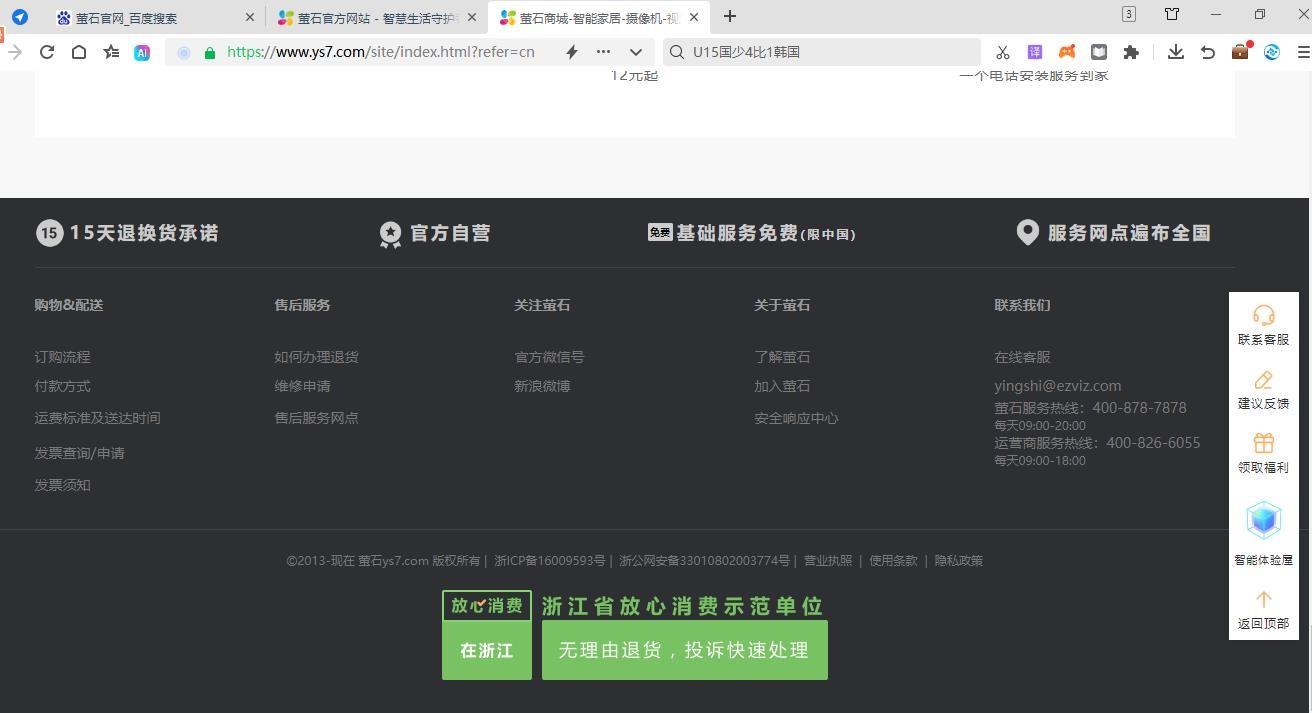Click the lightning speed mode icon
Viewport: 1312px width, 713px height.
(572, 52)
